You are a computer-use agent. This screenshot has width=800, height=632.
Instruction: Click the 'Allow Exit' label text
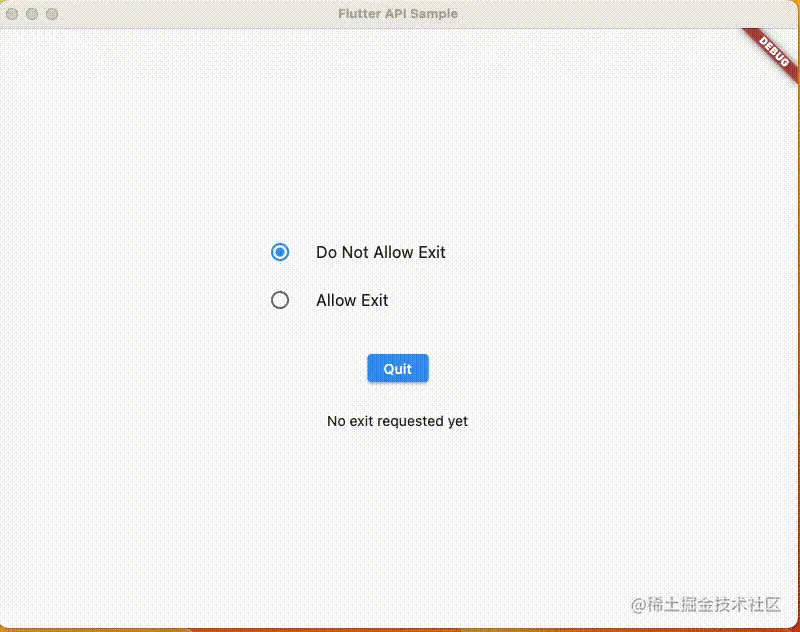[x=352, y=300]
